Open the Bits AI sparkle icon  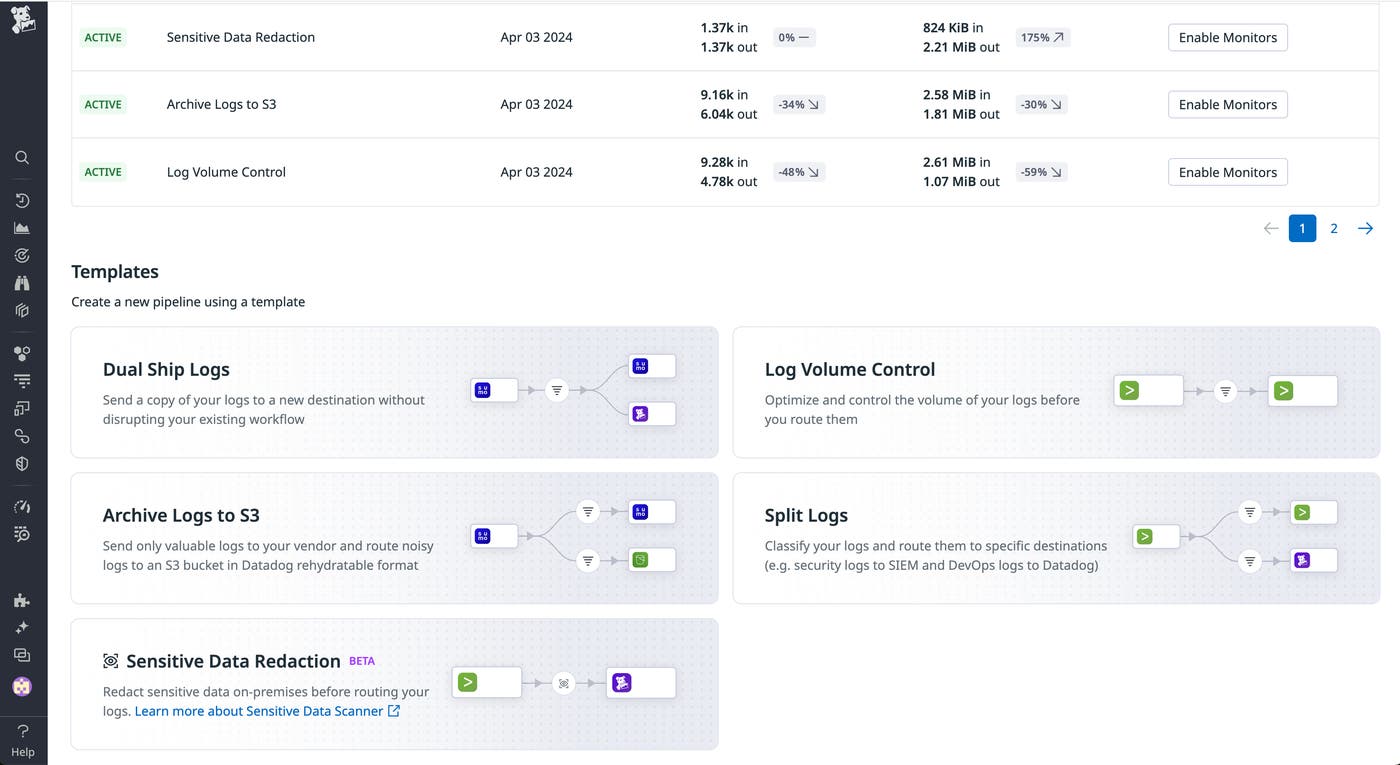tap(22, 627)
